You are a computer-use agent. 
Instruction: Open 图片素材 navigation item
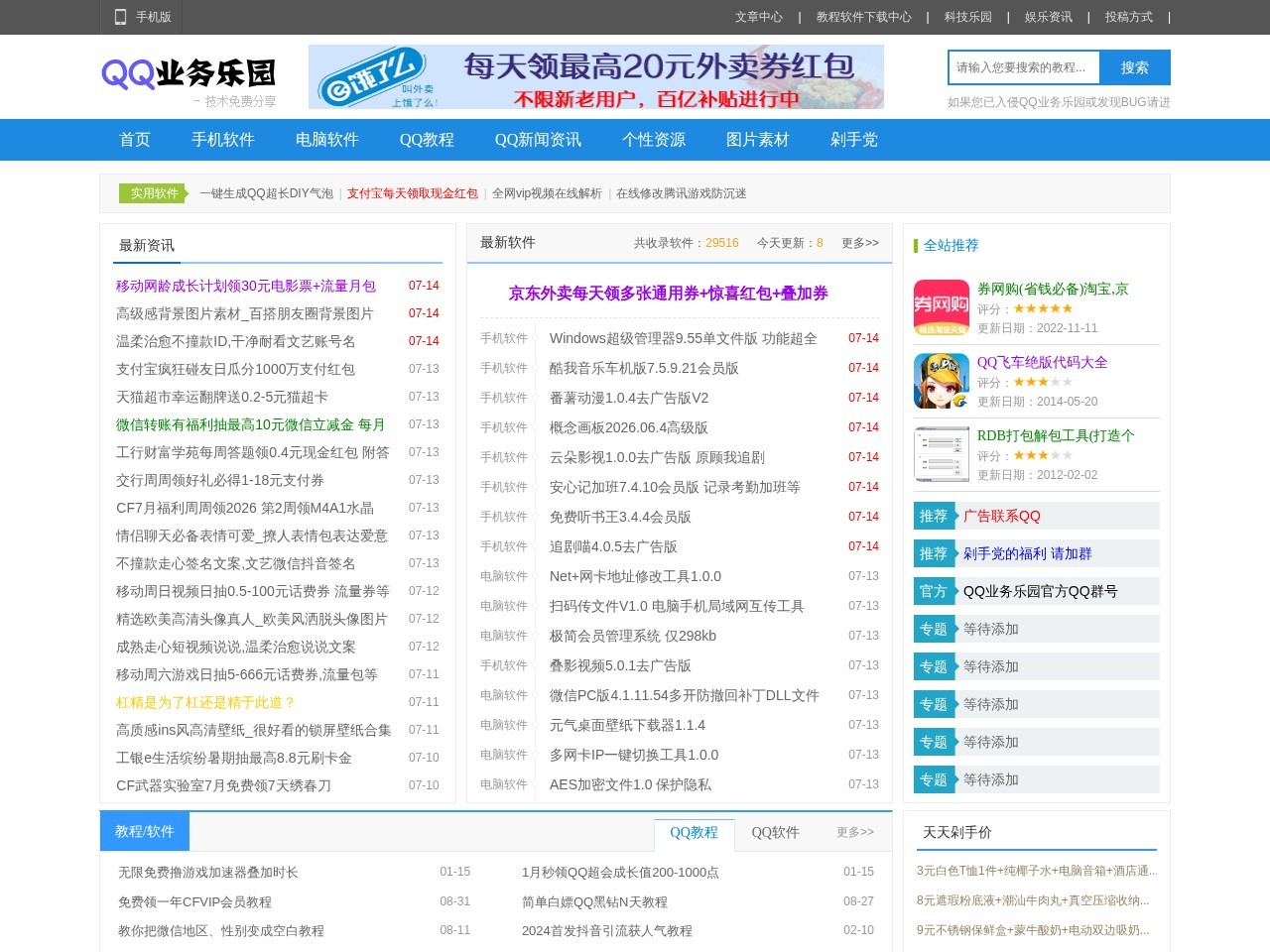pyautogui.click(x=758, y=140)
